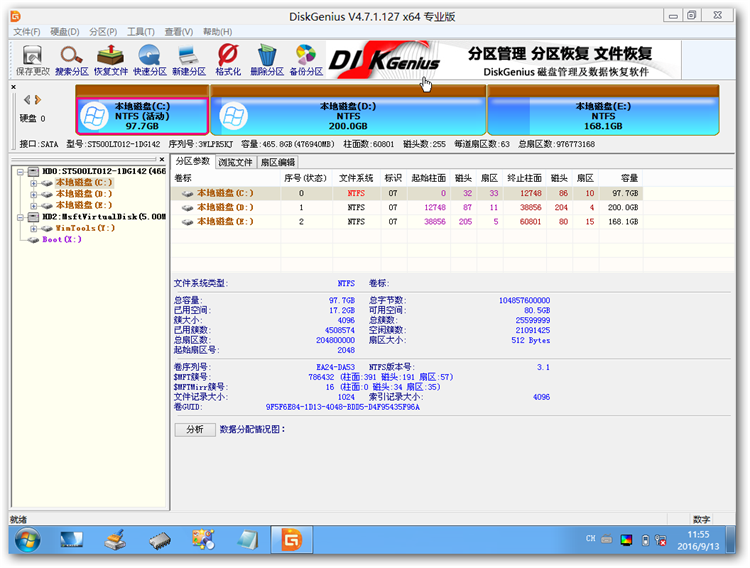Start the 快速分区 quick partition tool
The width and height of the screenshot is (750, 568).
(x=150, y=60)
